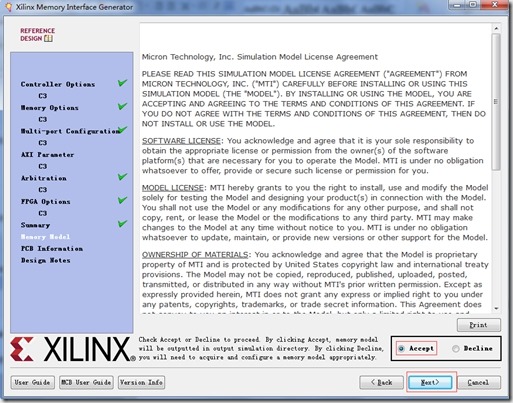
Task: Select AXI Parameter step
Action: [x=47, y=155]
